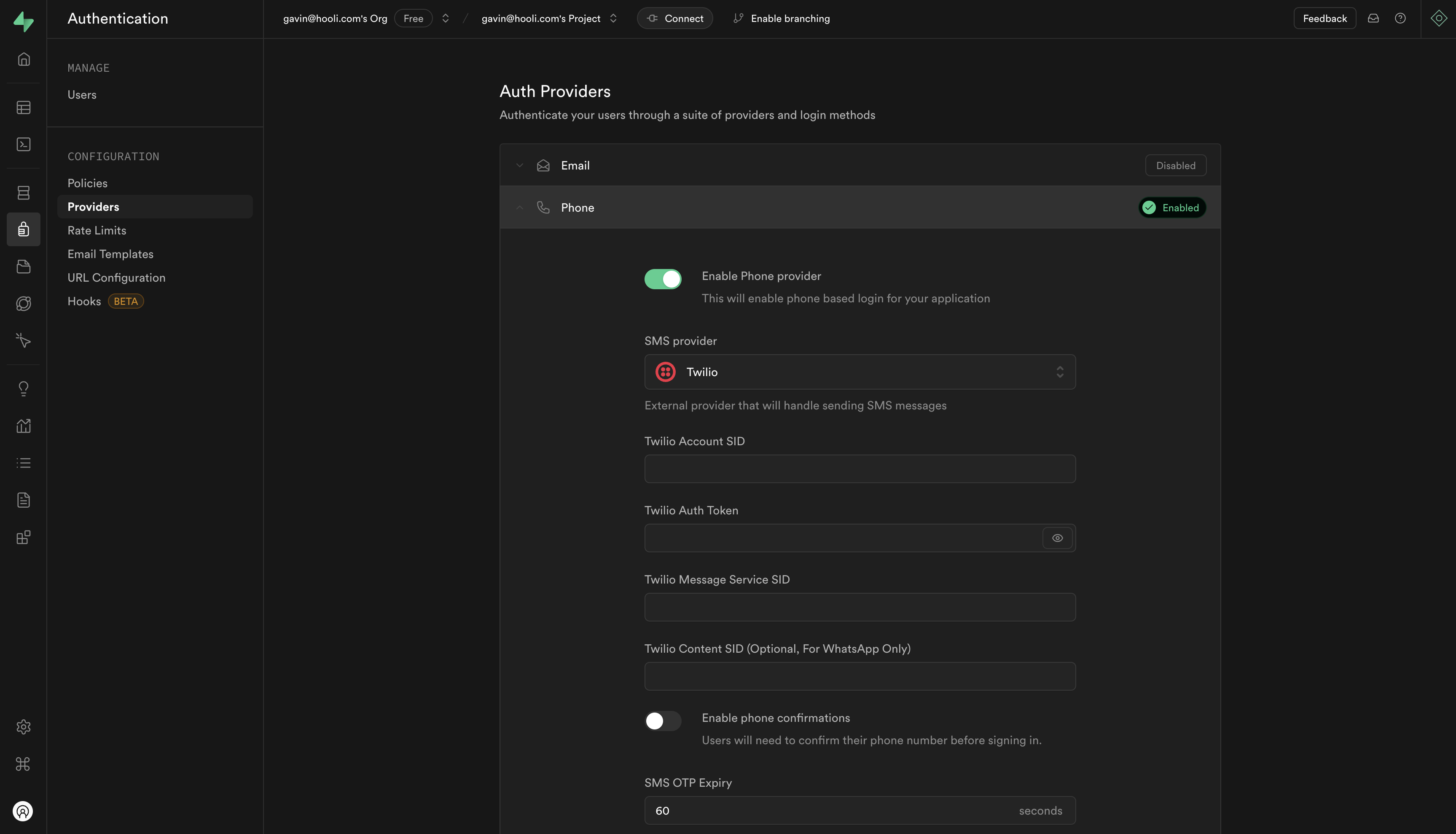The height and width of the screenshot is (834, 1456).
Task: Open the SMS provider Twilio dropdown
Action: pos(860,372)
